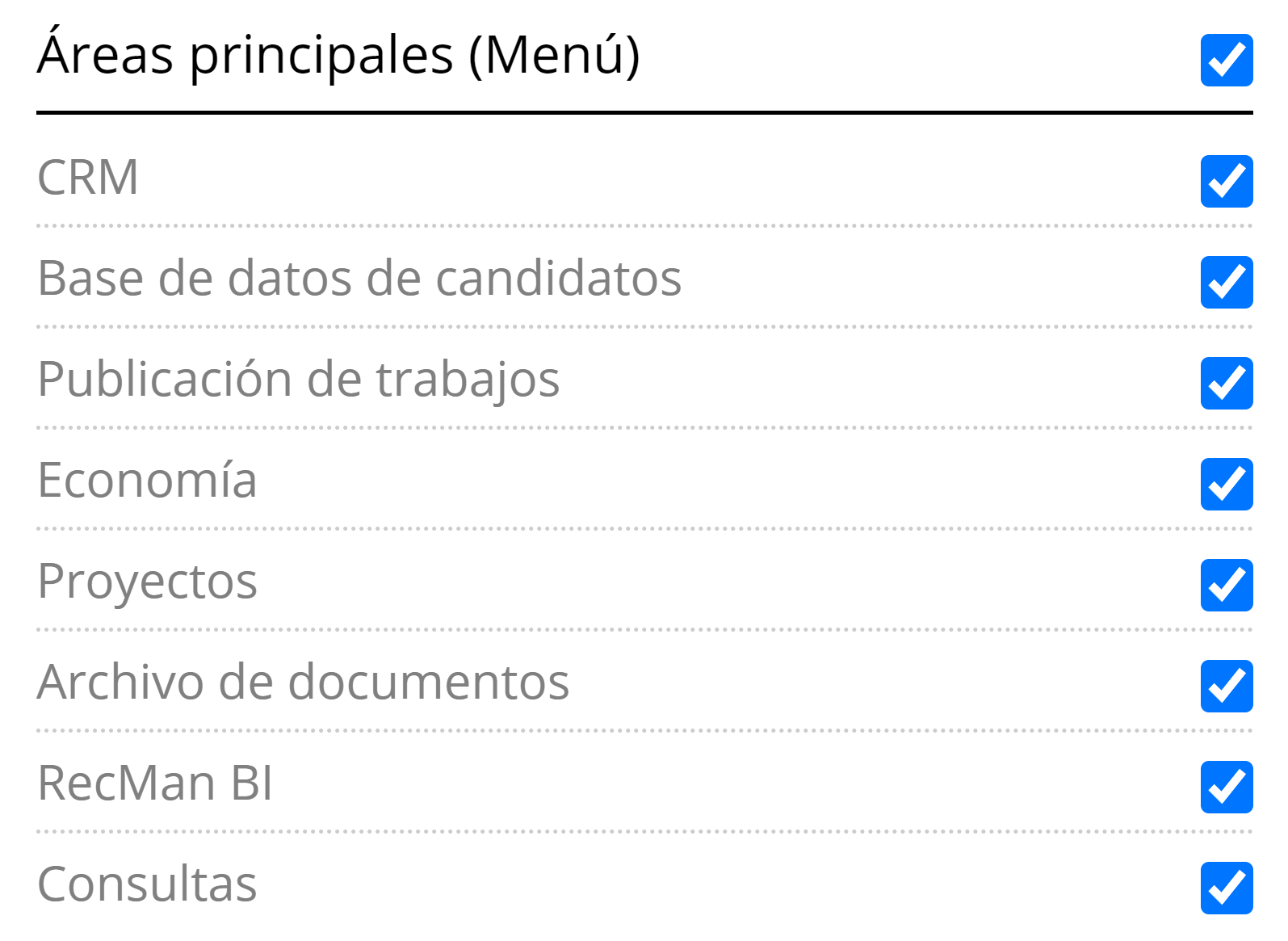The image size is (1288, 941).
Task: Uncheck the Economía checkbox
Action: coord(1226,484)
